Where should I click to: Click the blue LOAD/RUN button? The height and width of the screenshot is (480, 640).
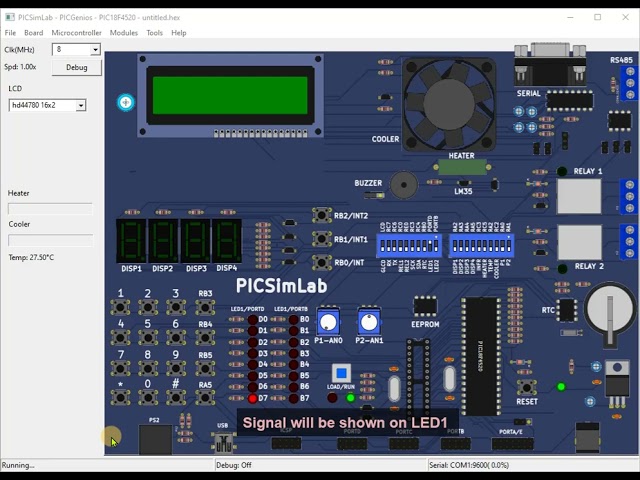341,373
